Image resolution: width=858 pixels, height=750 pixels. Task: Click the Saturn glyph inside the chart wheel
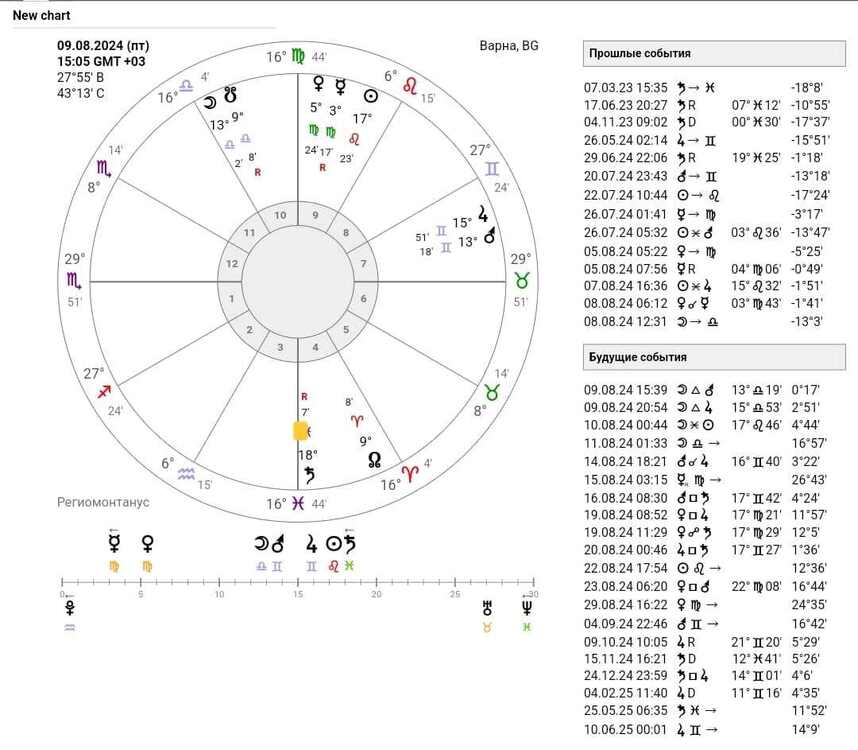(x=310, y=475)
